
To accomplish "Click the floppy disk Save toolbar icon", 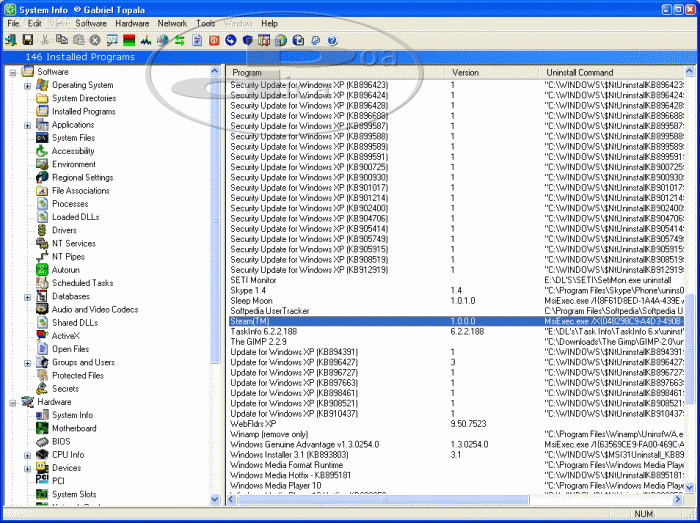I will (28, 40).
